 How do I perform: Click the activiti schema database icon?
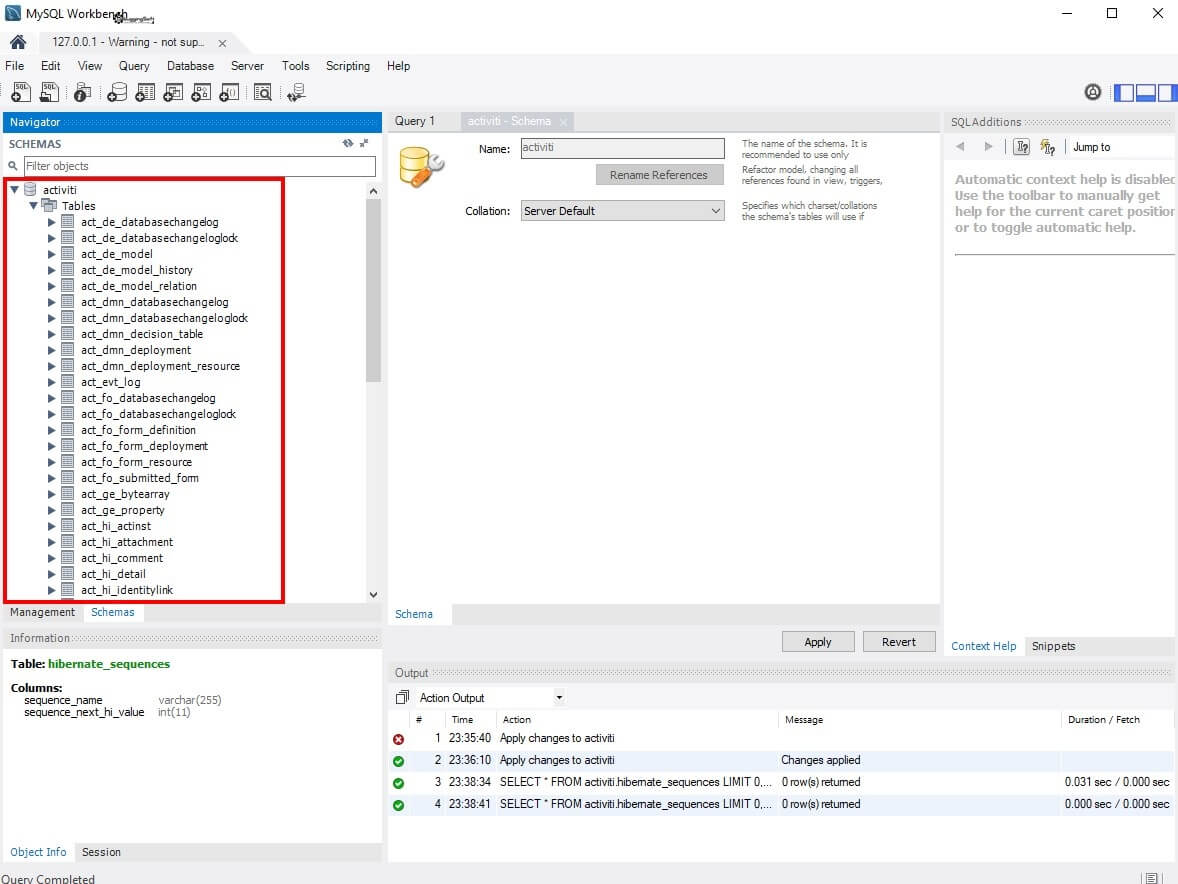[31, 189]
